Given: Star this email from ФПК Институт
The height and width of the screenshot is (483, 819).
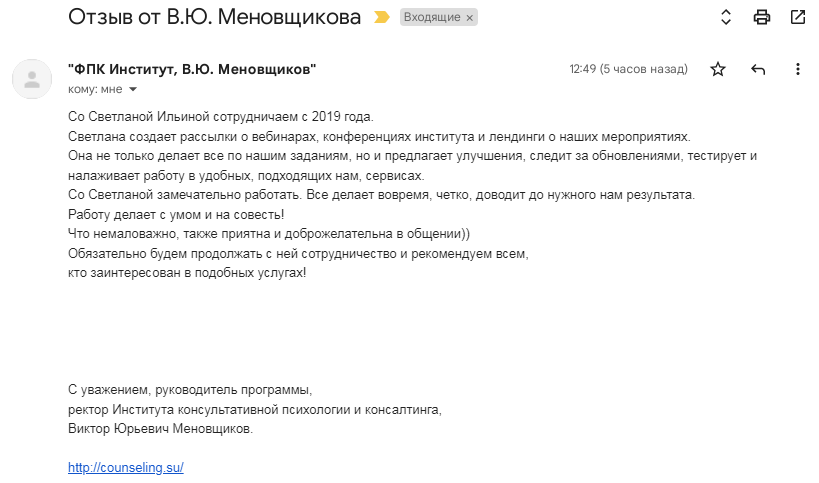Looking at the screenshot, I should (x=718, y=69).
